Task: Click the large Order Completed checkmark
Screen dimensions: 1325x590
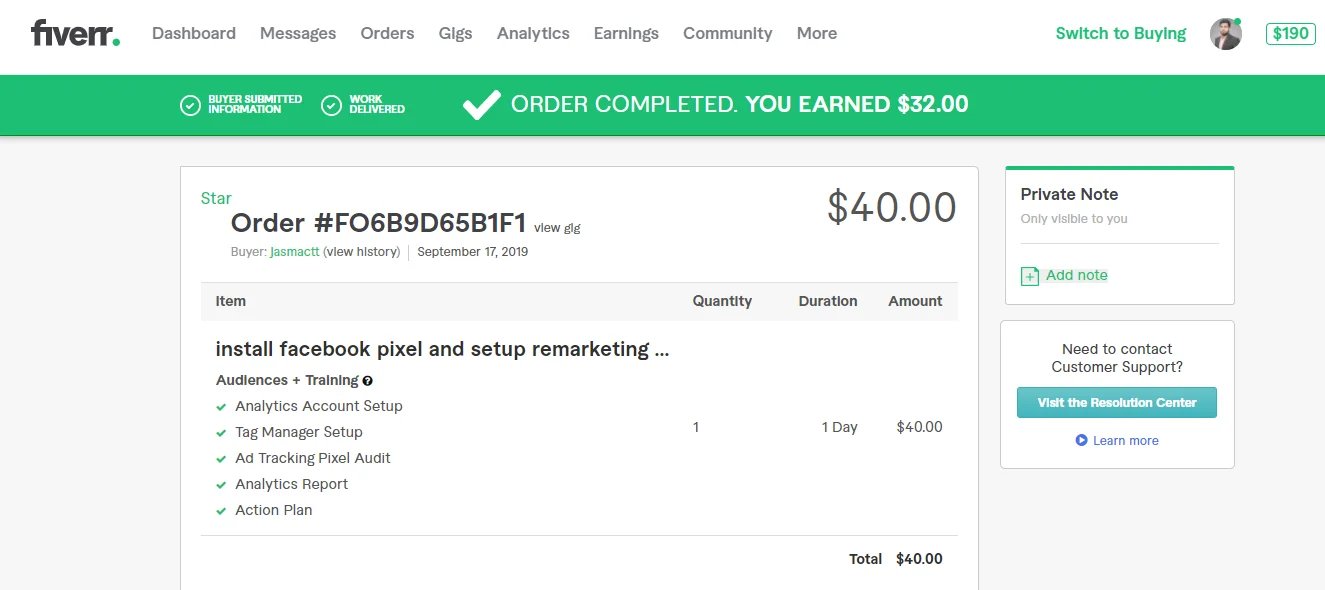Action: pos(482,104)
